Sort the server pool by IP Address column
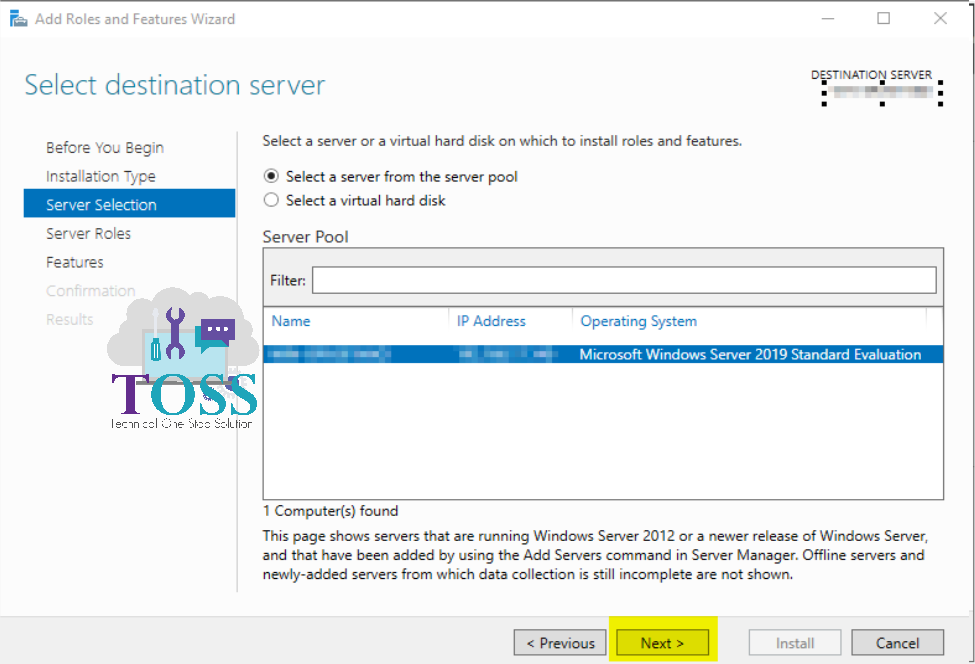 (x=491, y=321)
